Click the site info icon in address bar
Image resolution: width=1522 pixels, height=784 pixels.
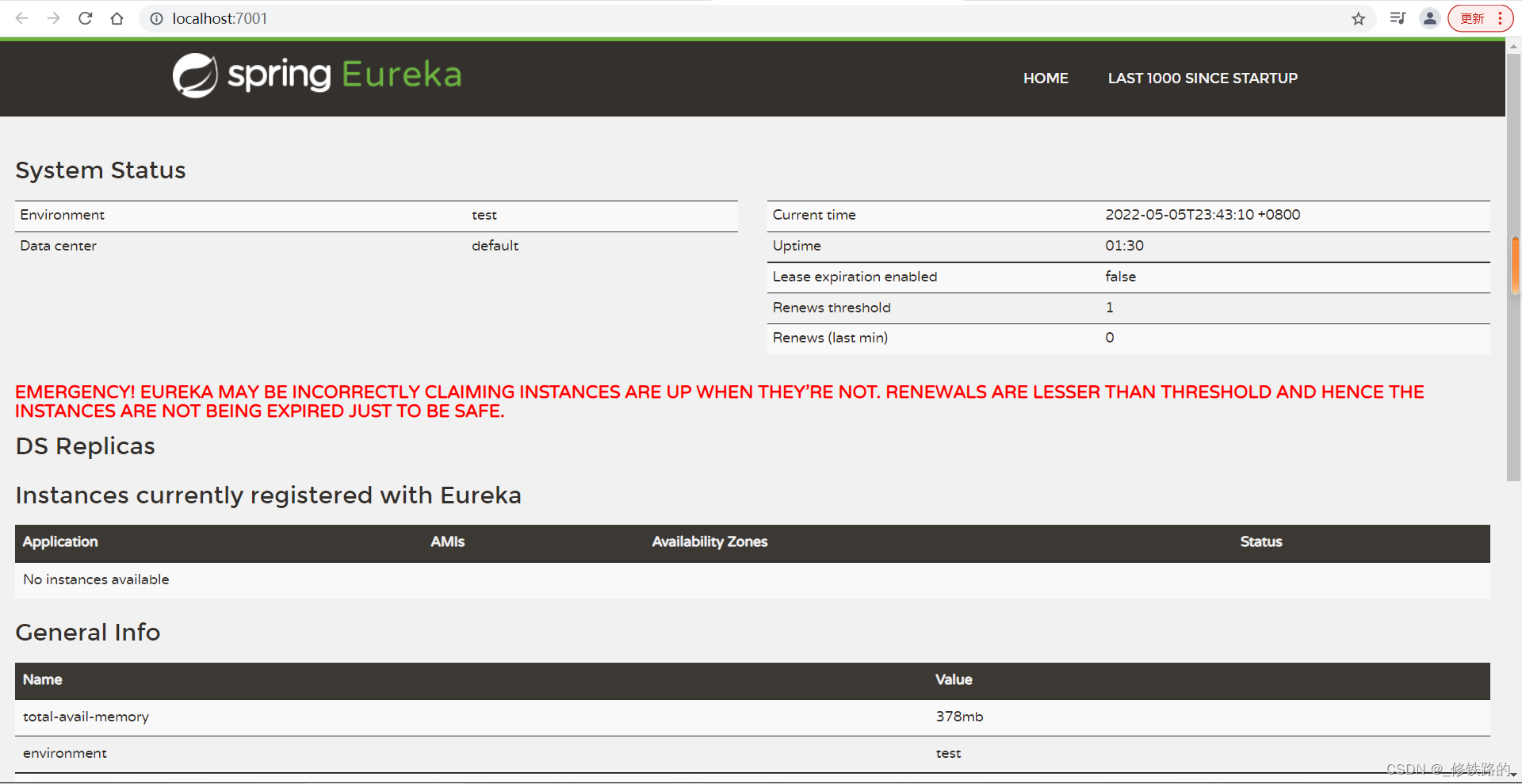coord(156,18)
